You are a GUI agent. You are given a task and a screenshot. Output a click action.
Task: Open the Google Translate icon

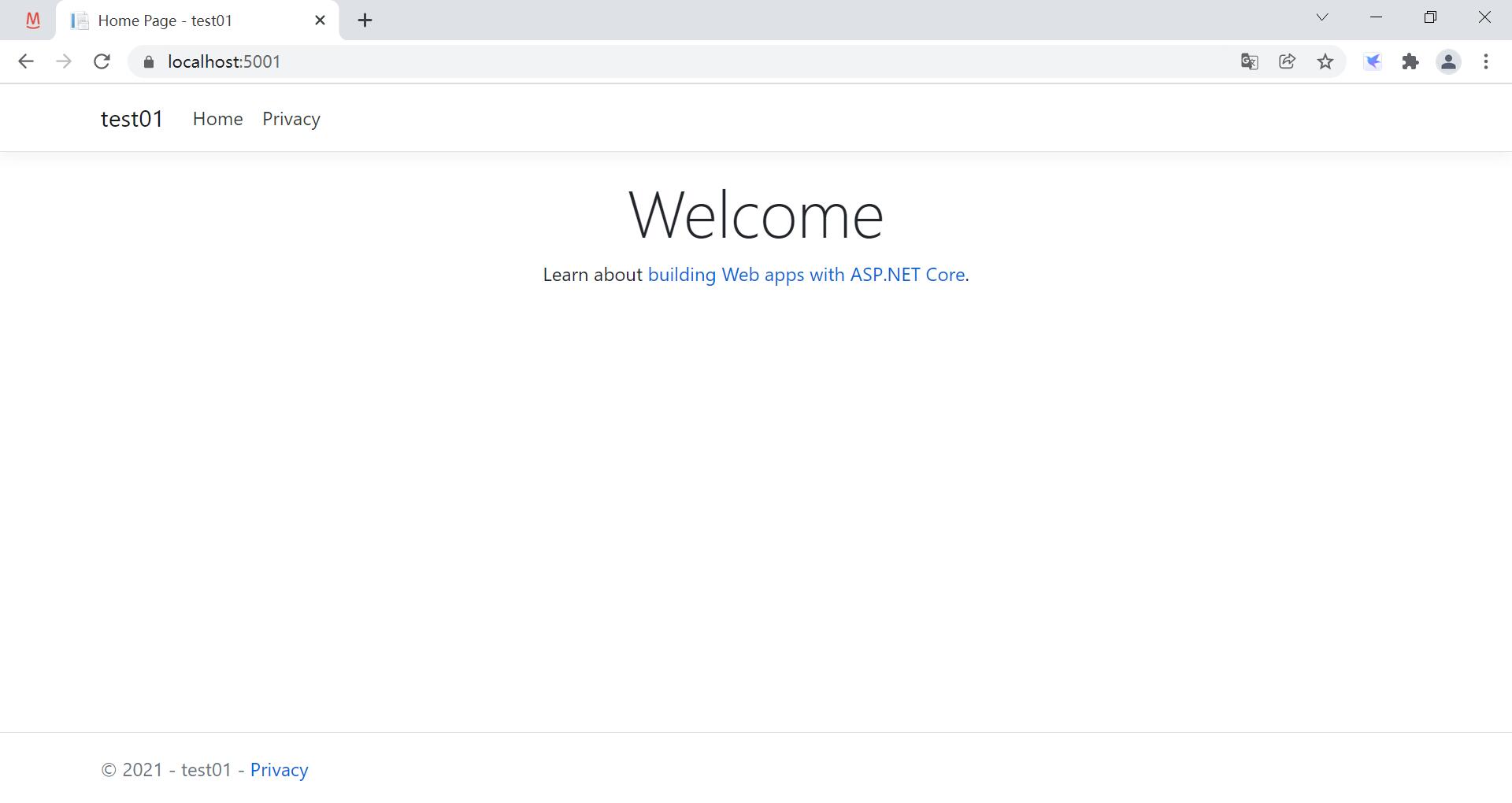coord(1249,61)
